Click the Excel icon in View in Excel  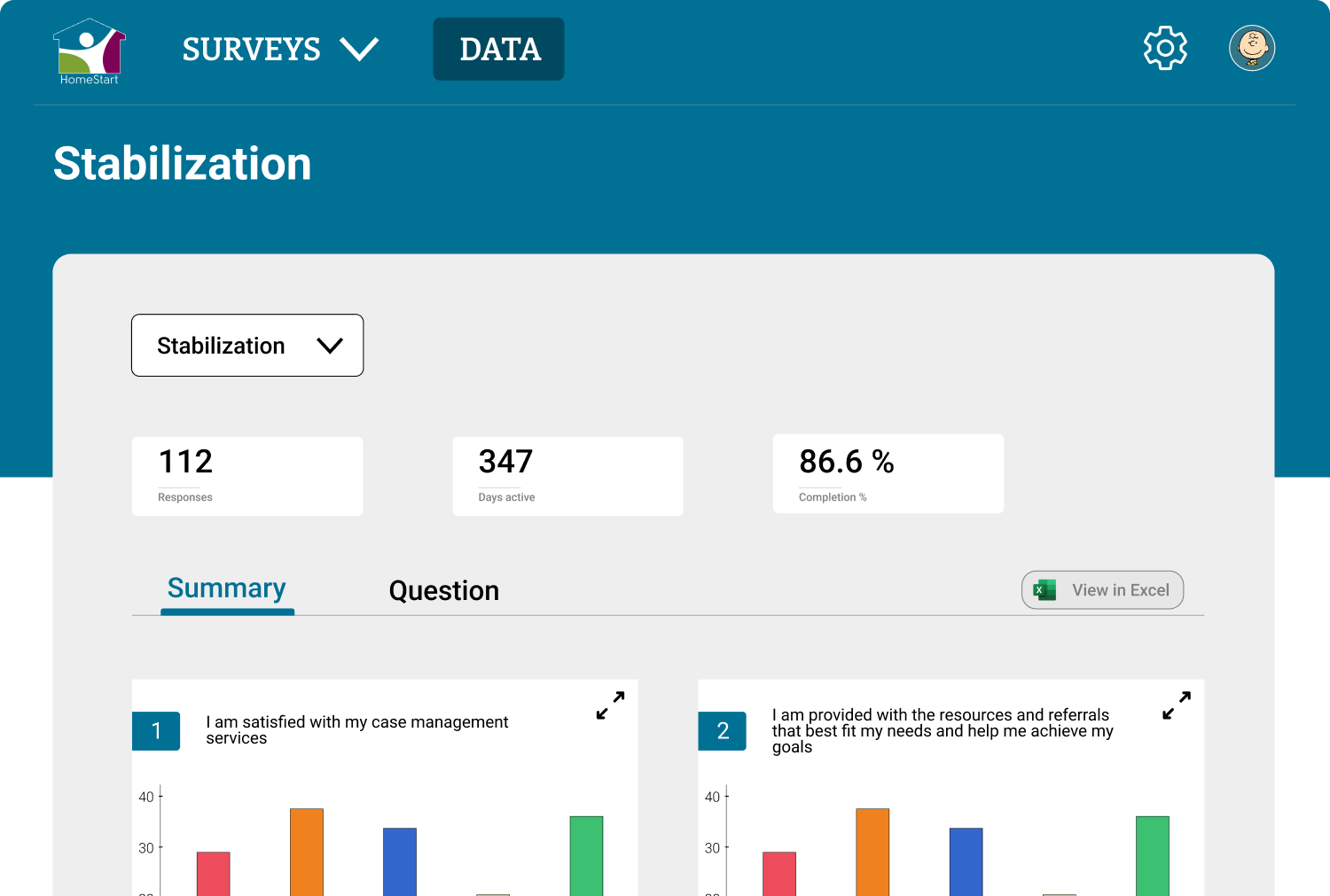1044,590
